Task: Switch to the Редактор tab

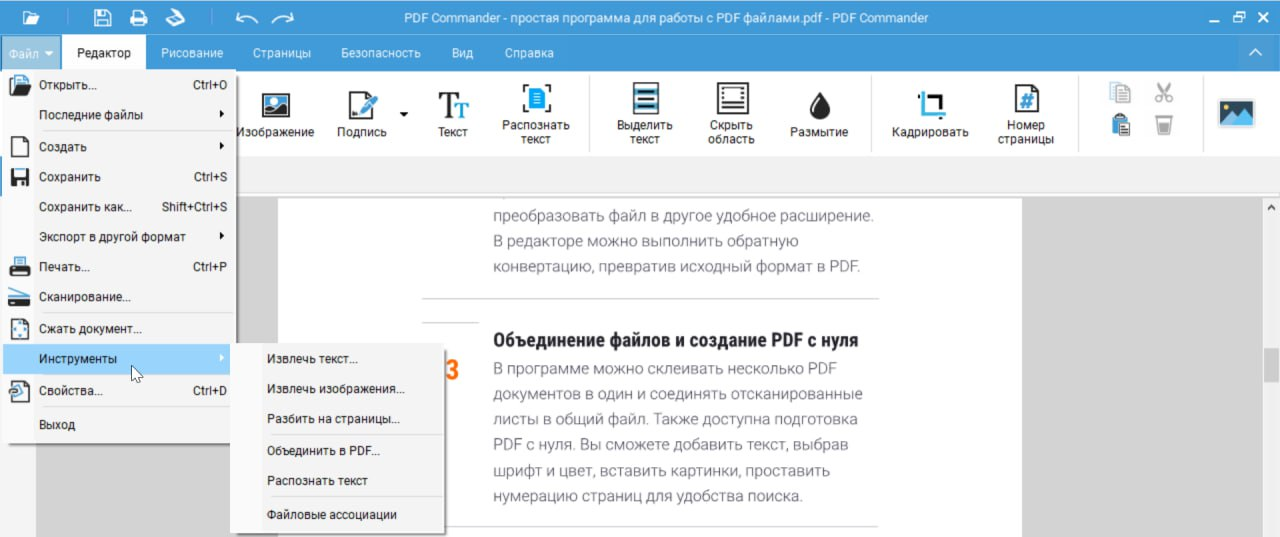Action: tap(104, 53)
